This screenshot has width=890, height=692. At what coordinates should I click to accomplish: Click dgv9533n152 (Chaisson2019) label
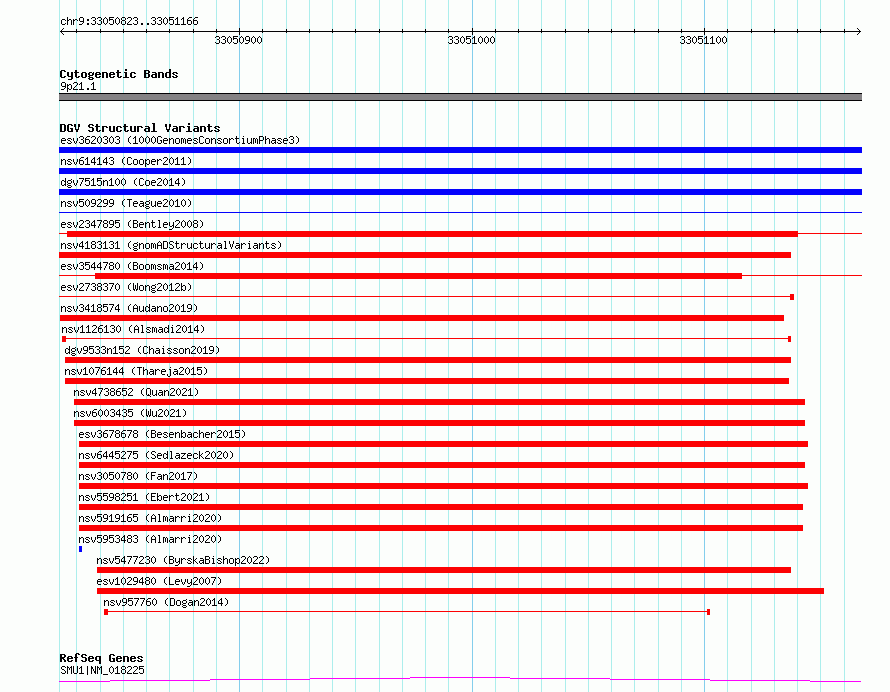click(x=142, y=350)
